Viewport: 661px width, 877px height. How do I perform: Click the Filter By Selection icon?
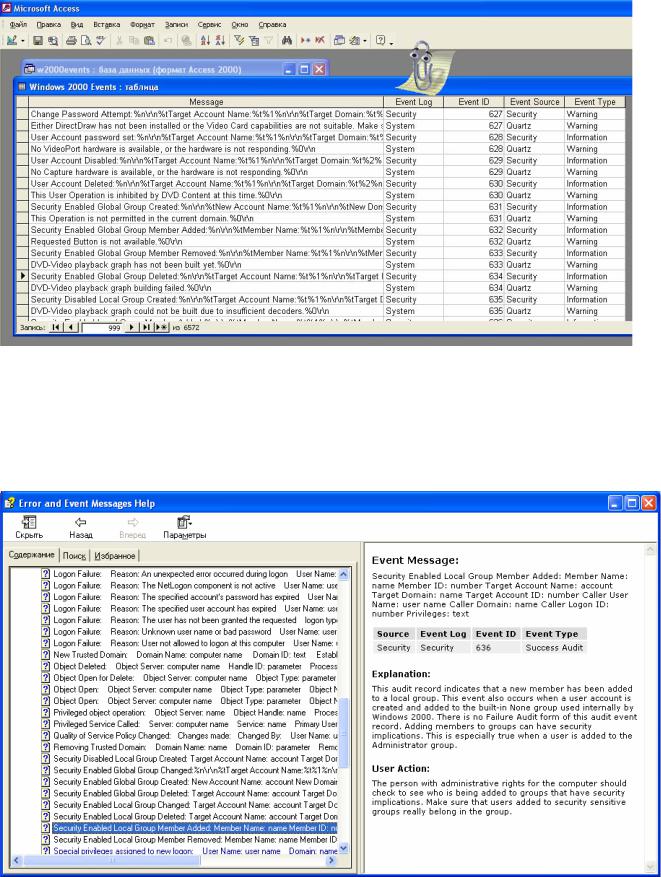click(239, 40)
